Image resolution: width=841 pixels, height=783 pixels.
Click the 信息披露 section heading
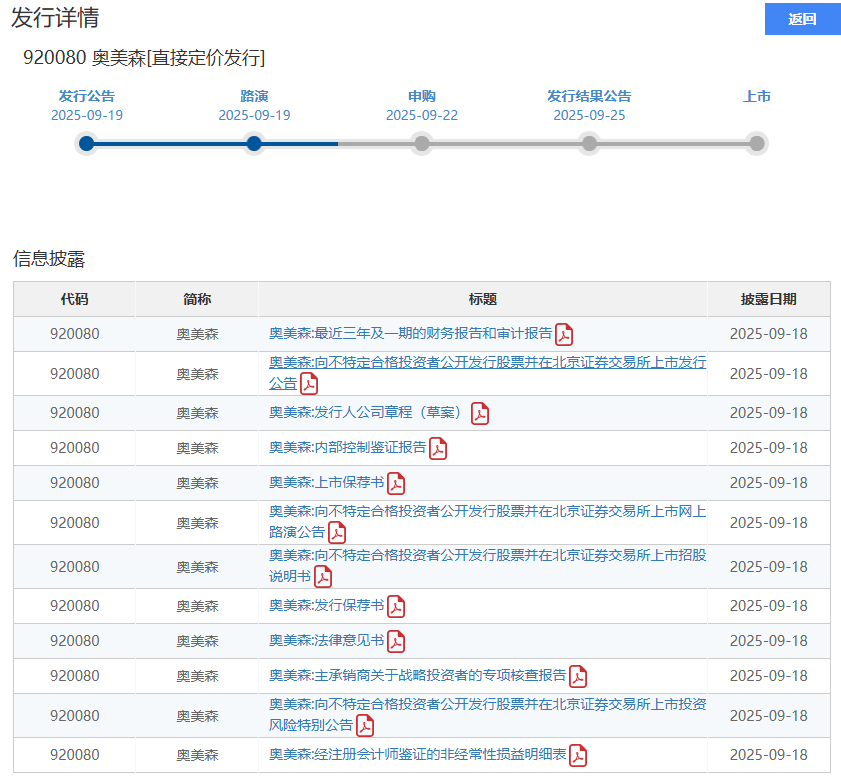pos(49,258)
